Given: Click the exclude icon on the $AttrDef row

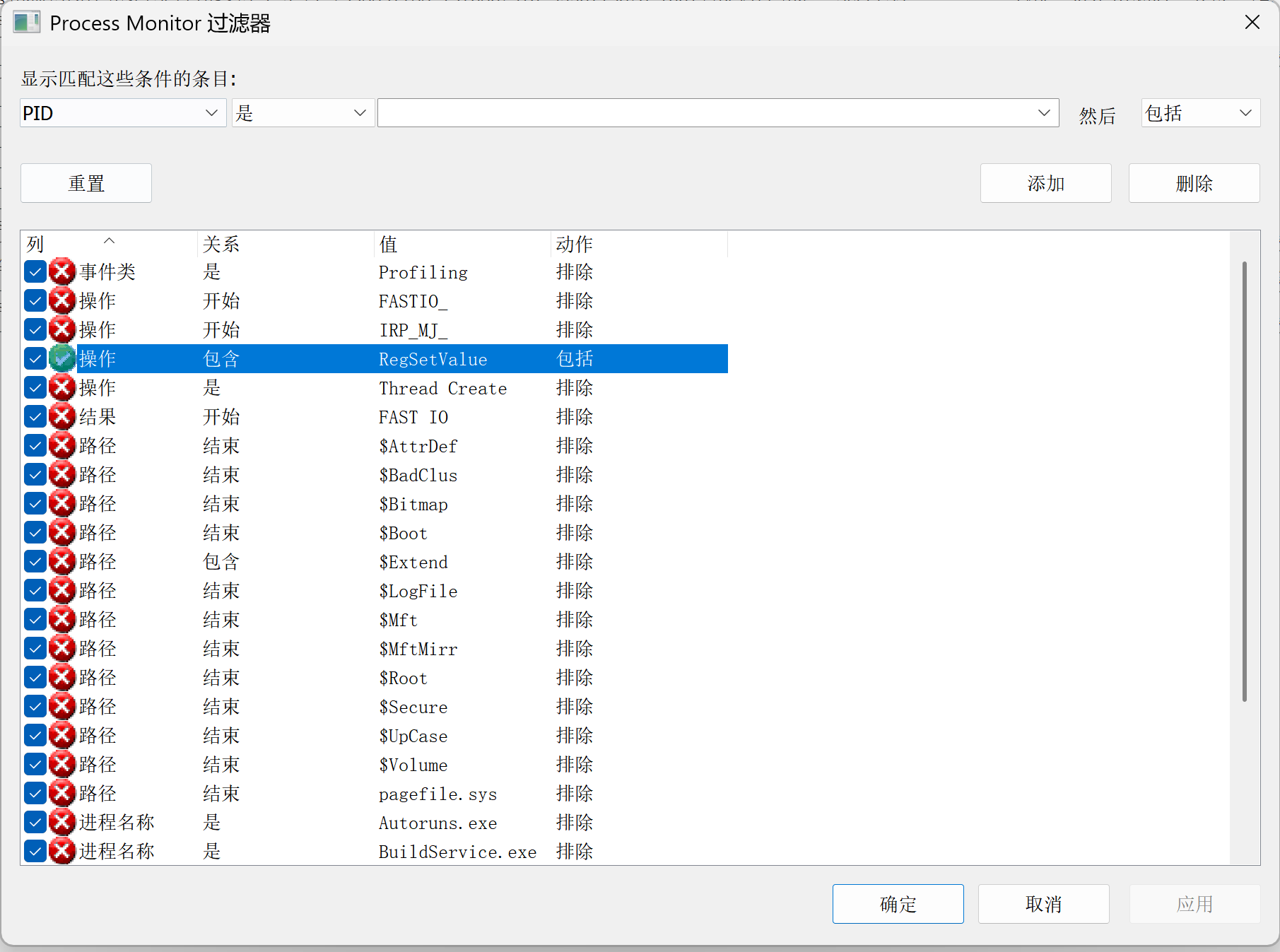Looking at the screenshot, I should (62, 445).
